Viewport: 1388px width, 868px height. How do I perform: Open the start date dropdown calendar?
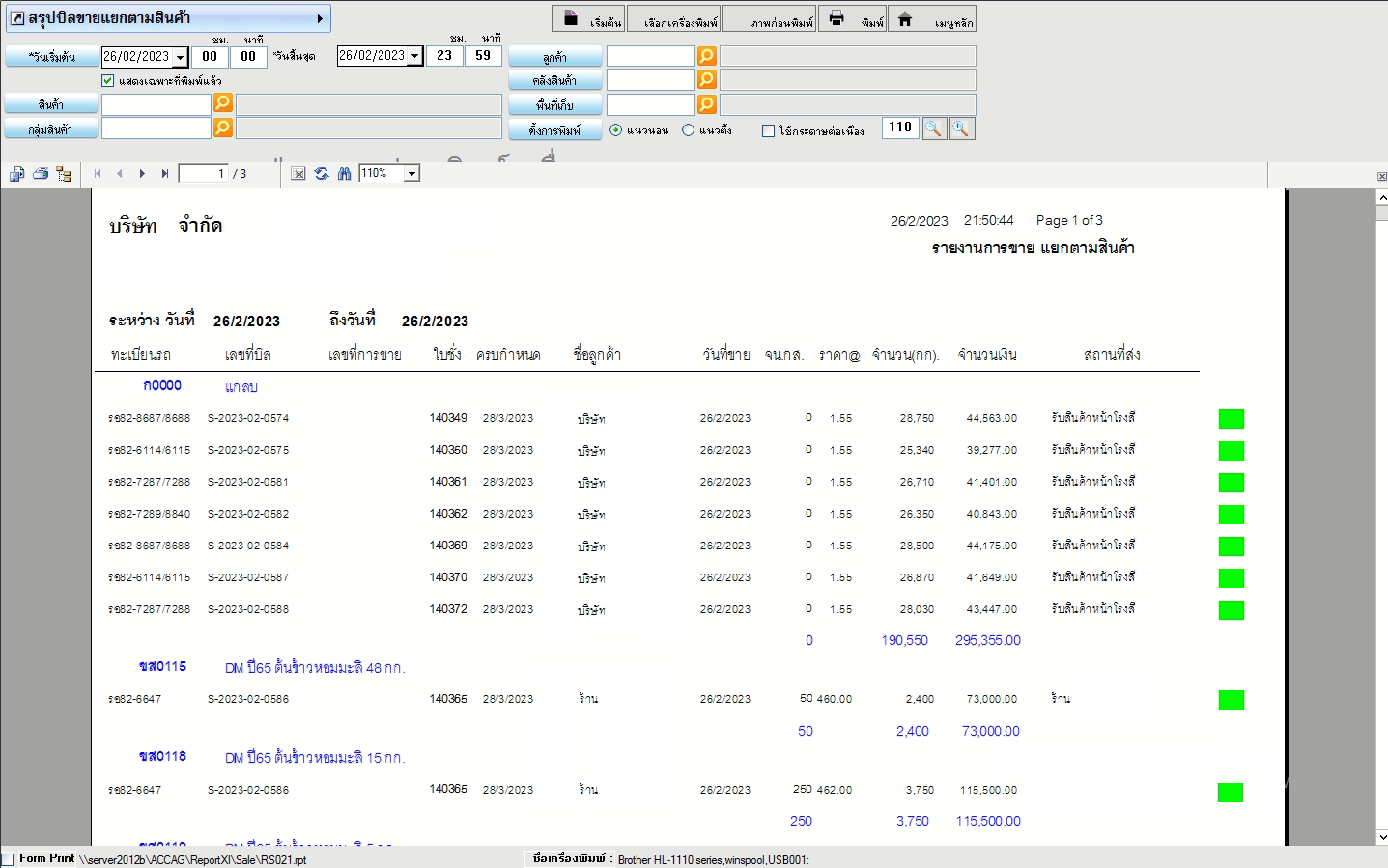point(181,57)
